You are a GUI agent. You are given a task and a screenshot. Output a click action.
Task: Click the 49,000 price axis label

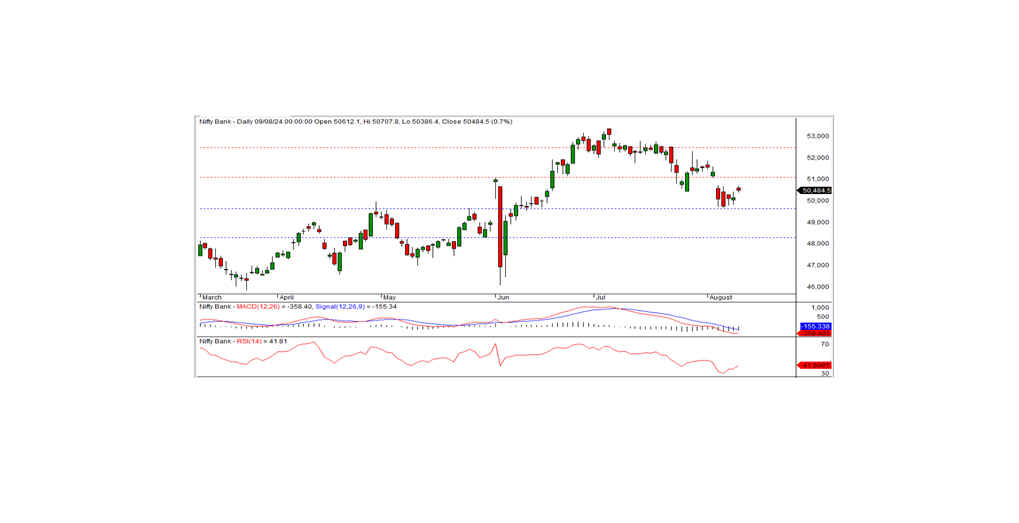(817, 222)
